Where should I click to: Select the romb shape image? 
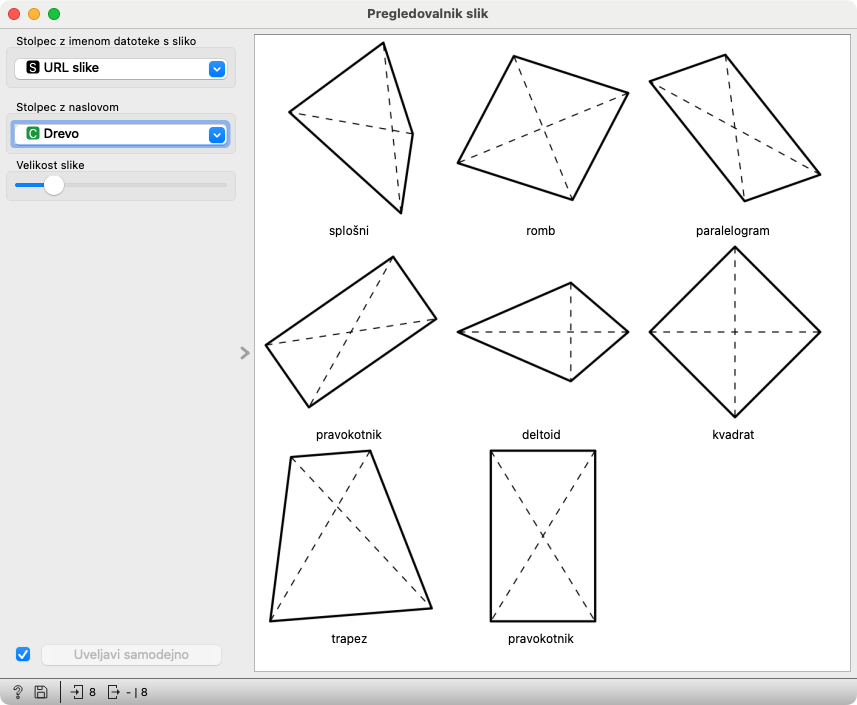coord(542,128)
